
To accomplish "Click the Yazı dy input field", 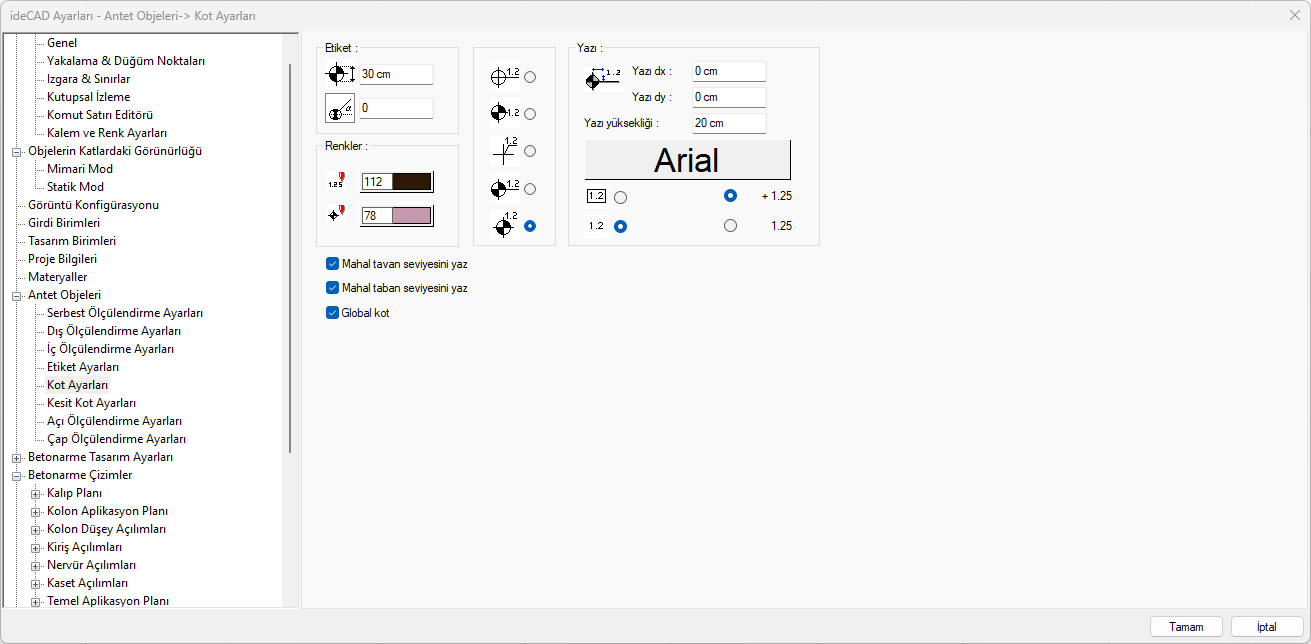I will (729, 97).
